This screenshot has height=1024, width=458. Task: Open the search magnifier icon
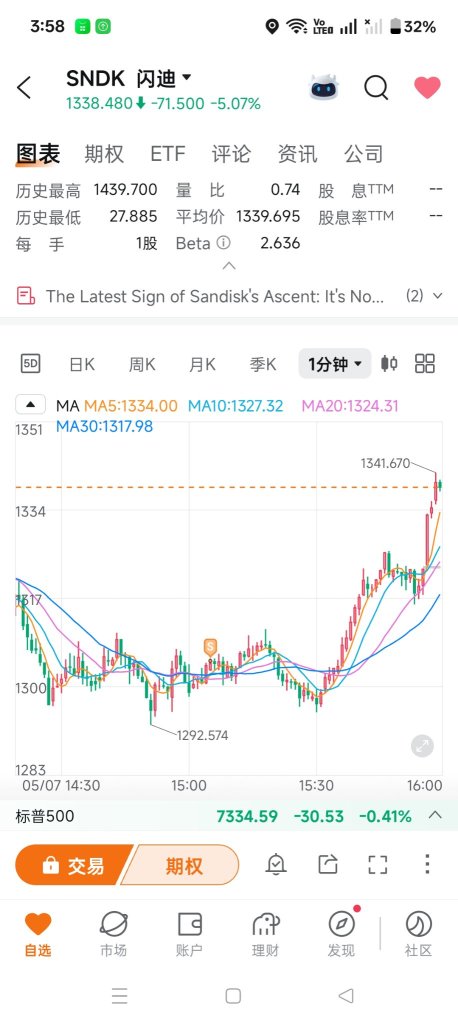(x=376, y=87)
